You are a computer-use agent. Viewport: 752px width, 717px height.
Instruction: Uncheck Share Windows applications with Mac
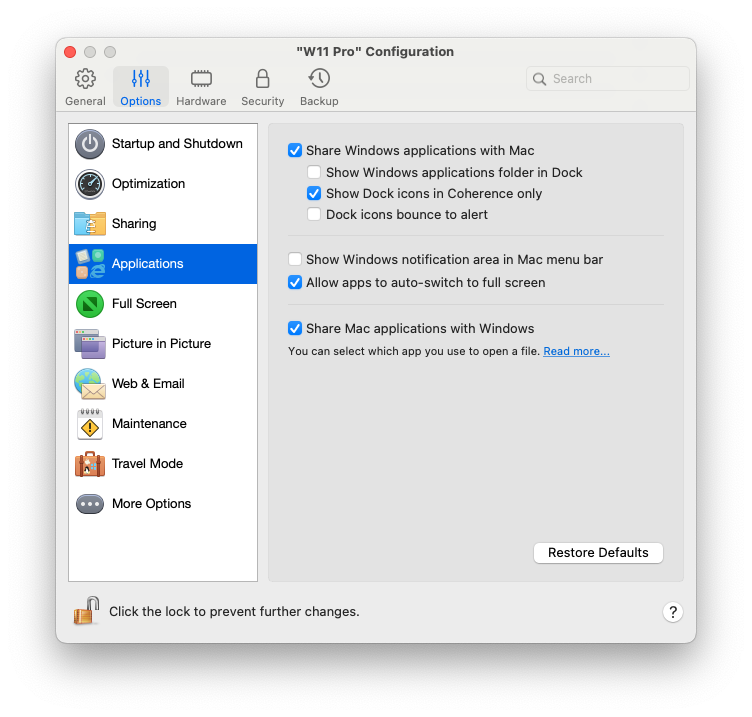pos(295,151)
